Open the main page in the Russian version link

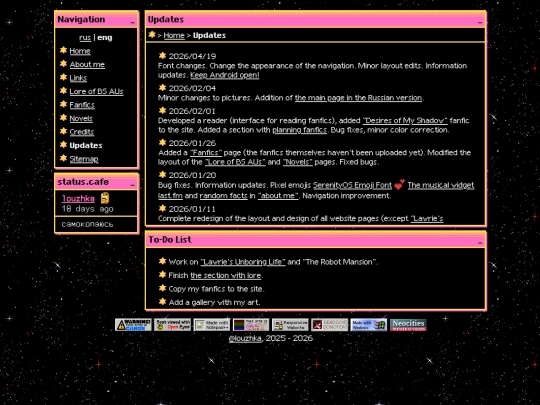pos(358,98)
